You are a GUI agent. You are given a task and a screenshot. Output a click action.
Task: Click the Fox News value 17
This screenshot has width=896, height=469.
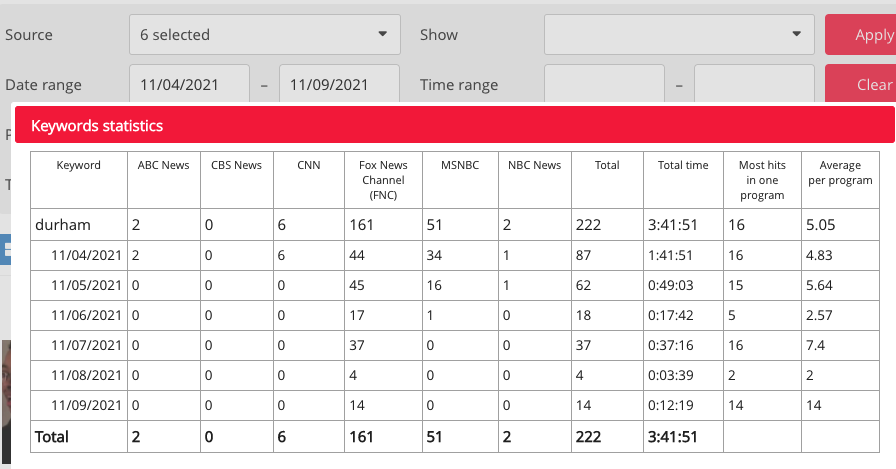click(357, 315)
